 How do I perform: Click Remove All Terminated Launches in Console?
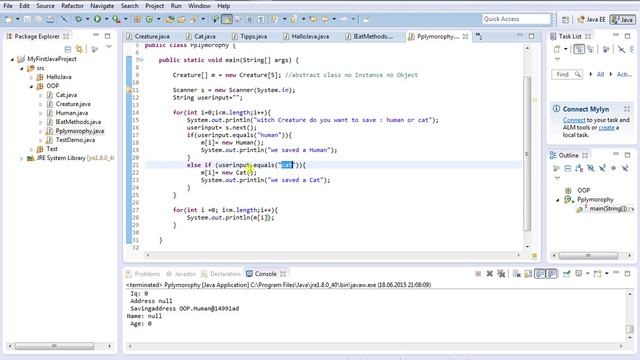501,273
